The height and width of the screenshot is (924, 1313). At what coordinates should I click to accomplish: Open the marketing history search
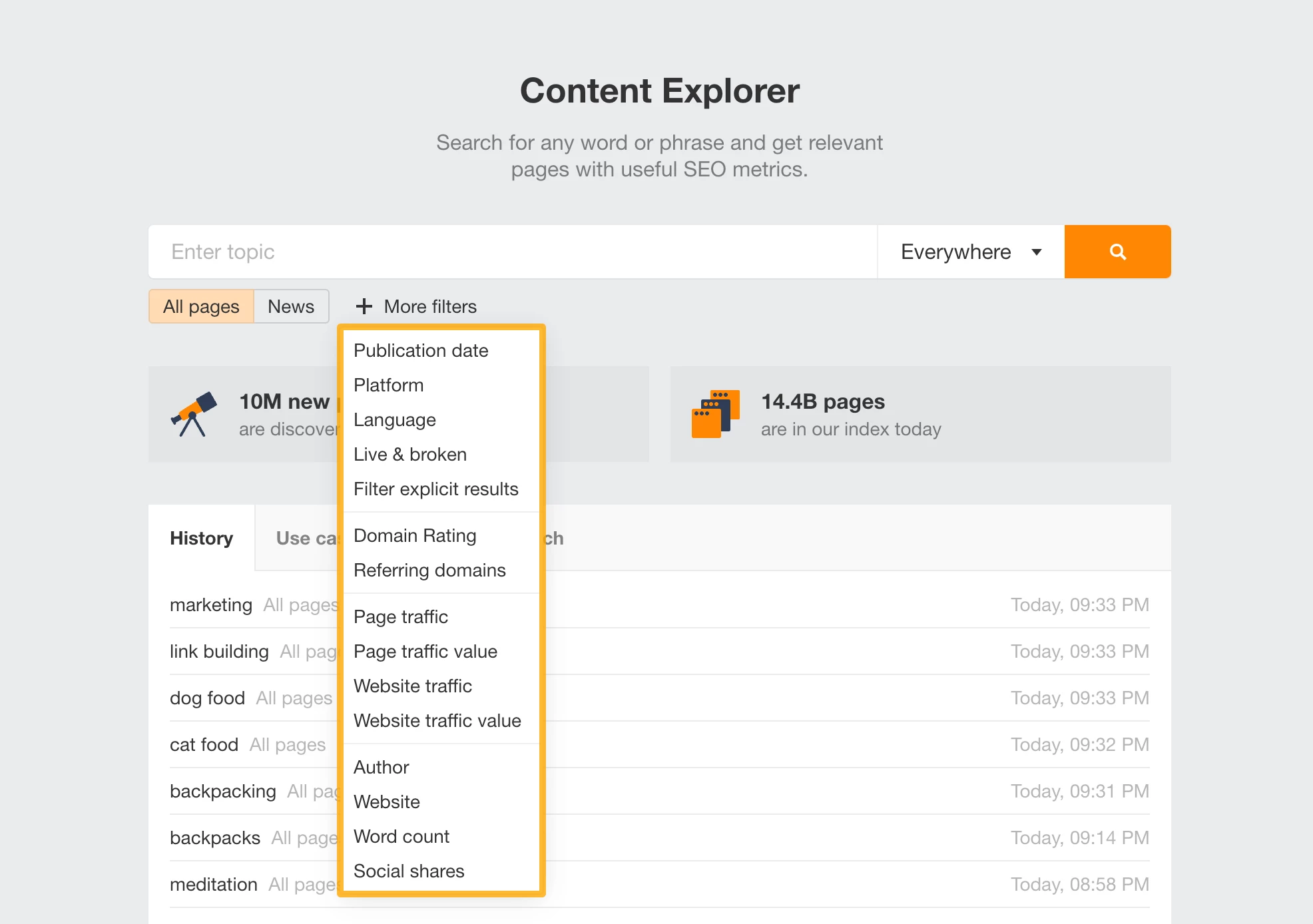(x=211, y=605)
